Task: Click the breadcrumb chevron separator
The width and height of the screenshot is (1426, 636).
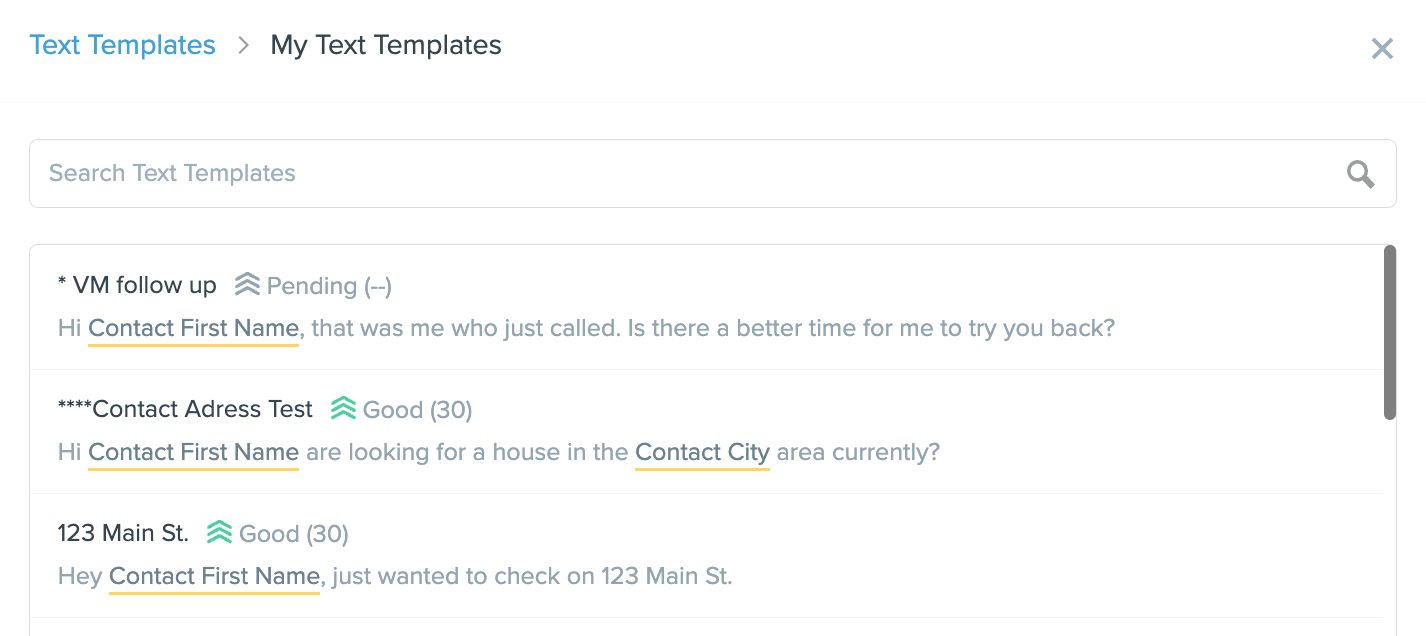Action: click(x=243, y=45)
